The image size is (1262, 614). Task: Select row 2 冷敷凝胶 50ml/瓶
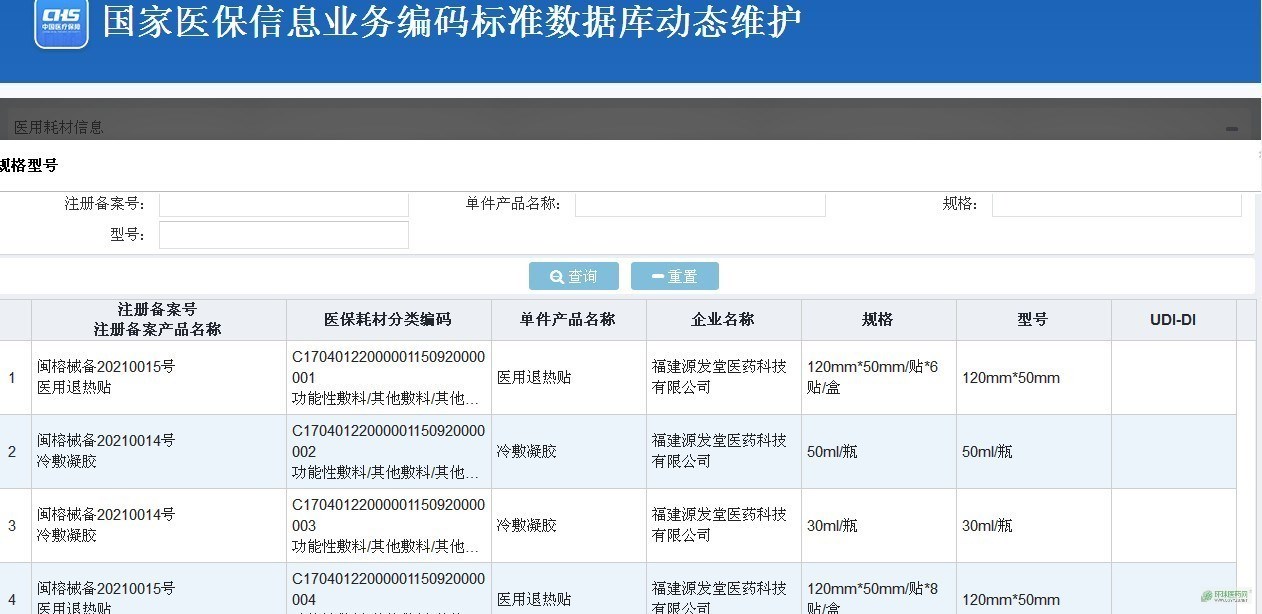[x=106, y=451]
